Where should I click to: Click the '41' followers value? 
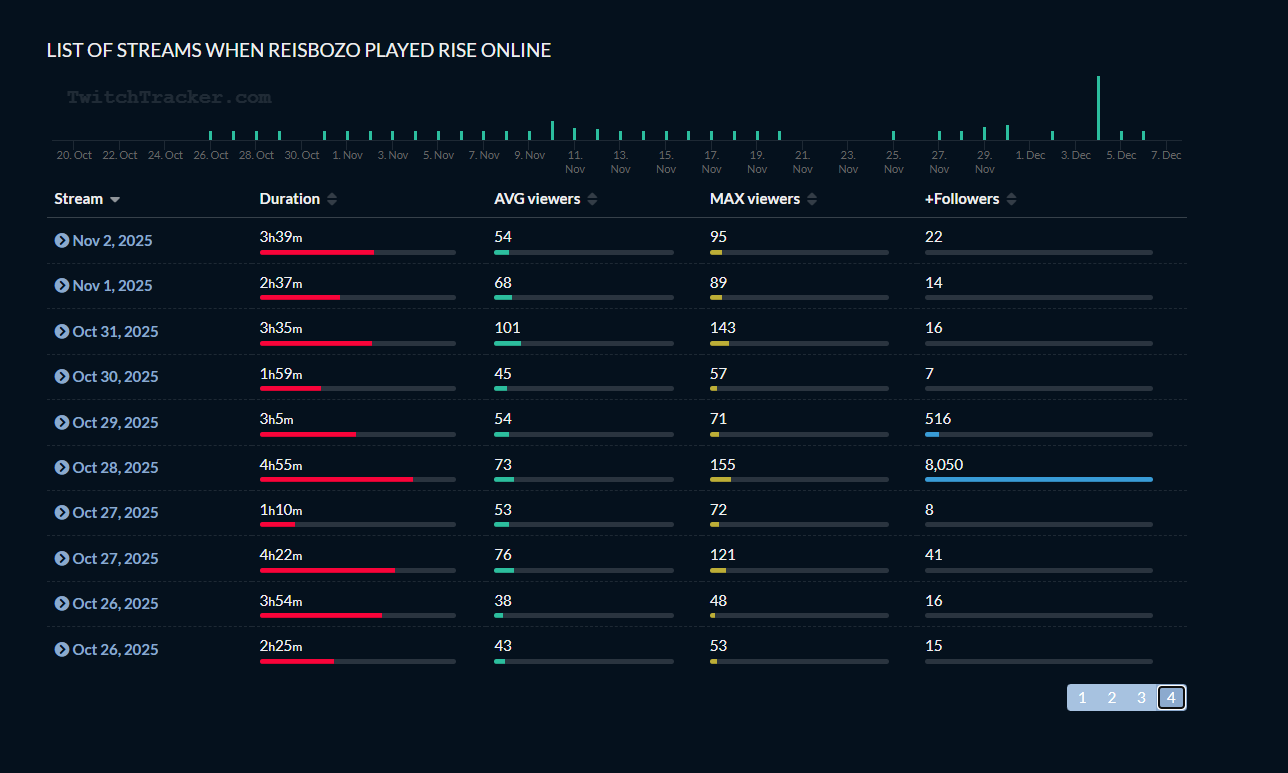[934, 555]
